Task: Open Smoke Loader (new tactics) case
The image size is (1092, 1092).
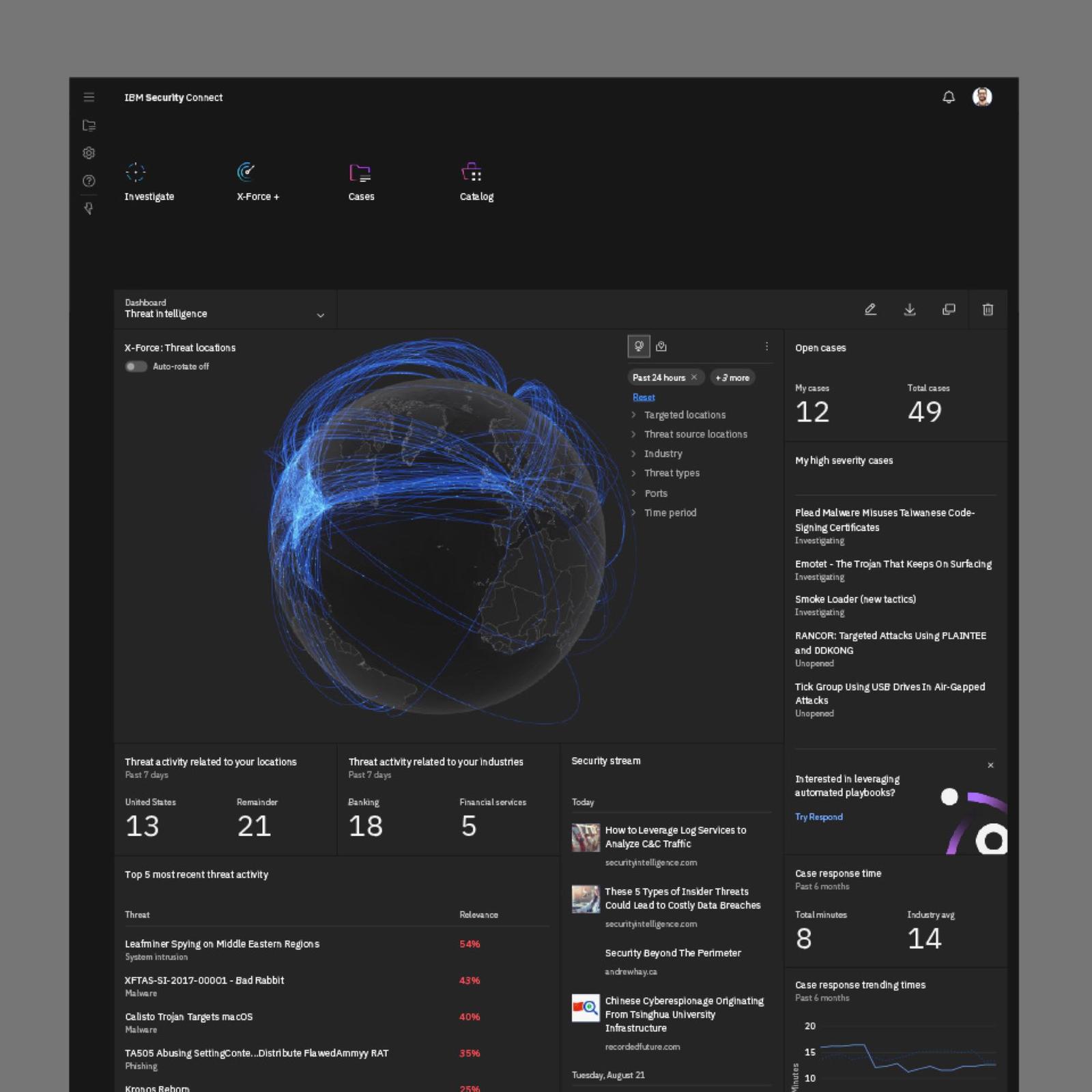Action: [x=855, y=599]
